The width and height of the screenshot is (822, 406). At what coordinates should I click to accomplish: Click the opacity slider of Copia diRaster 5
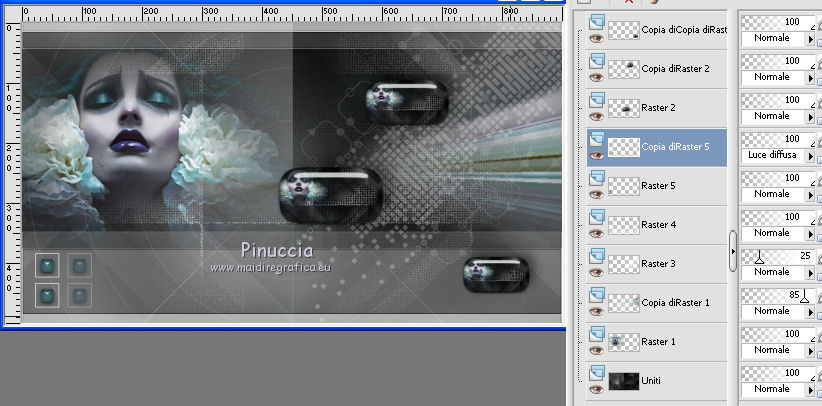pyautogui.click(x=778, y=140)
